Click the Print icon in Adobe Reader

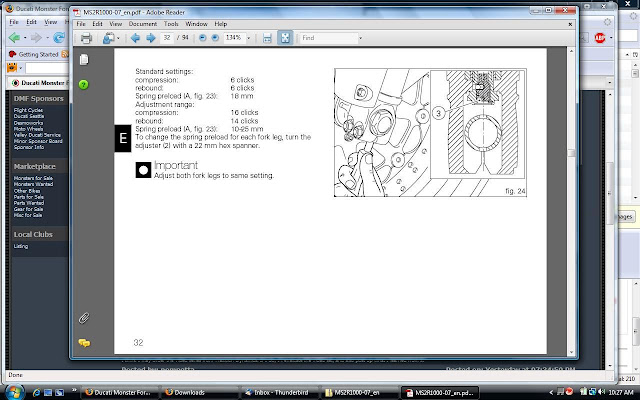coord(85,38)
